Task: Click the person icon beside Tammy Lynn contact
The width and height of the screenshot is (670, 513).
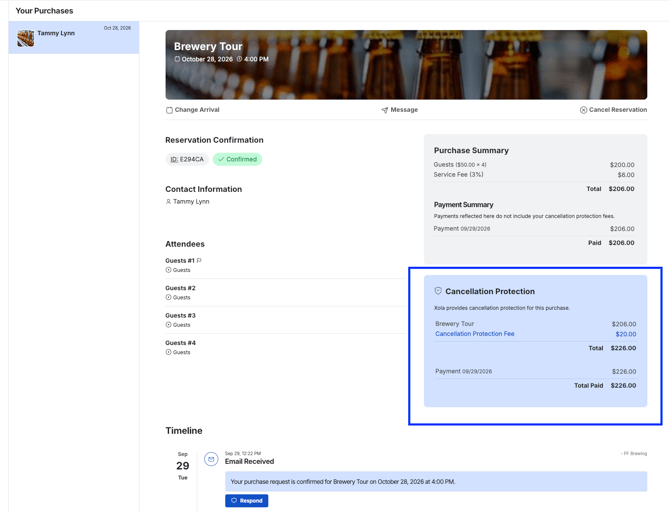Action: click(x=168, y=202)
